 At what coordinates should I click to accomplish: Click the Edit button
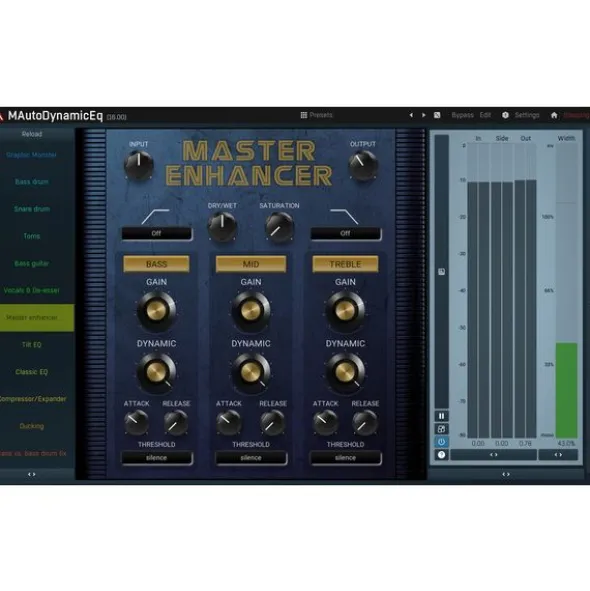pos(485,115)
